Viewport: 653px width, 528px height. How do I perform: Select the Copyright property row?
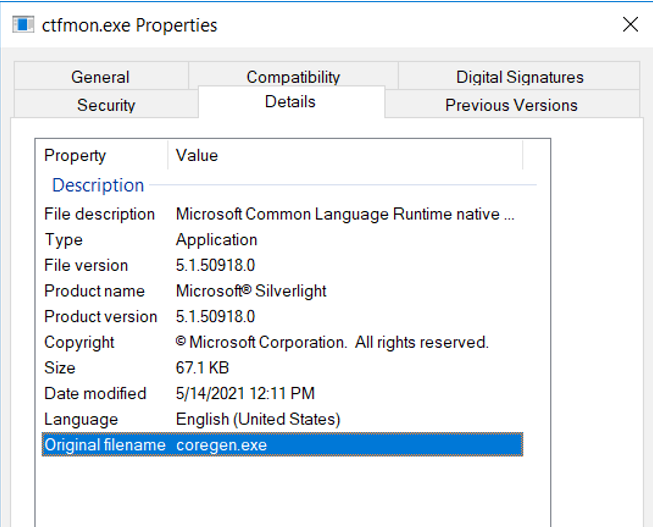point(79,343)
